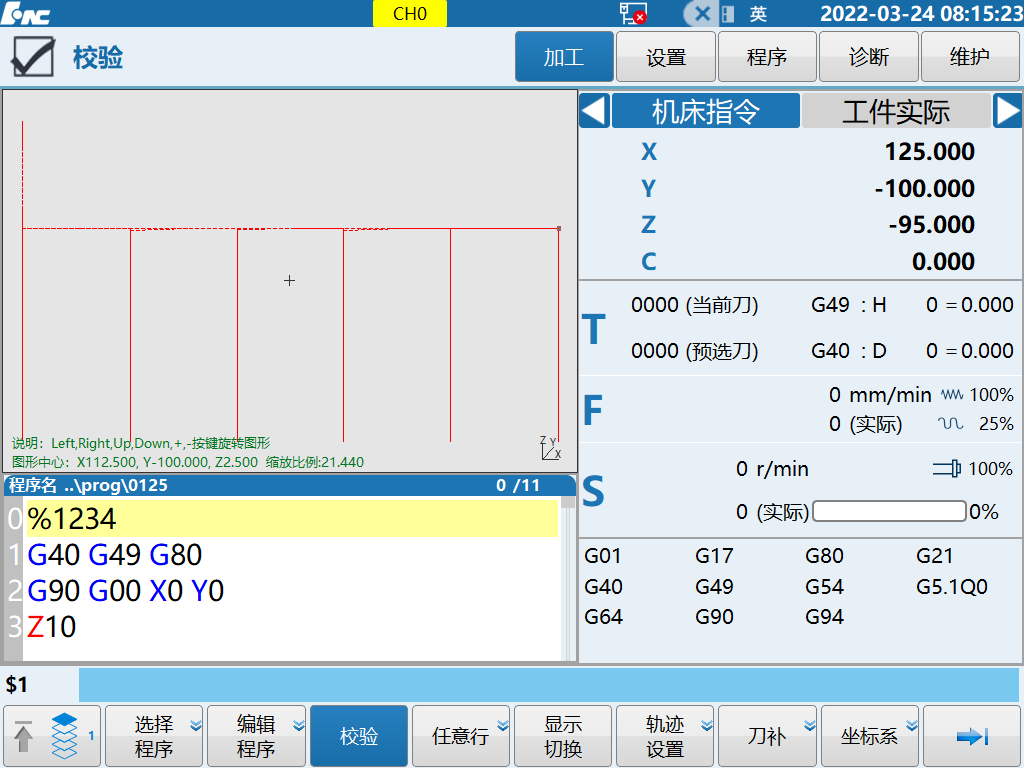Click the rapid override wave icon at 25%

[951, 424]
